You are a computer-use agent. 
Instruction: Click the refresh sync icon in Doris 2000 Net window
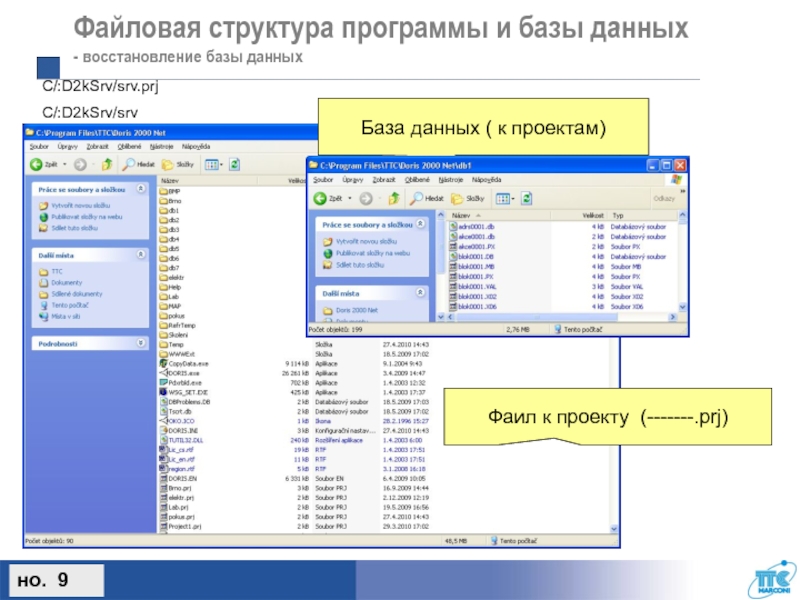[x=234, y=164]
